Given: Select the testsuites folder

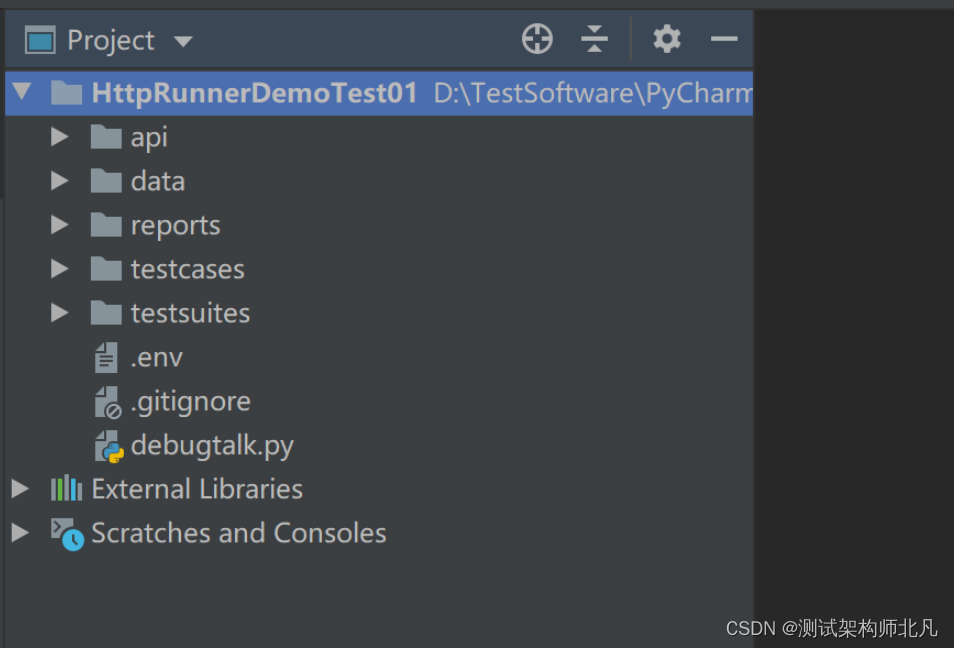Looking at the screenshot, I should (x=190, y=313).
